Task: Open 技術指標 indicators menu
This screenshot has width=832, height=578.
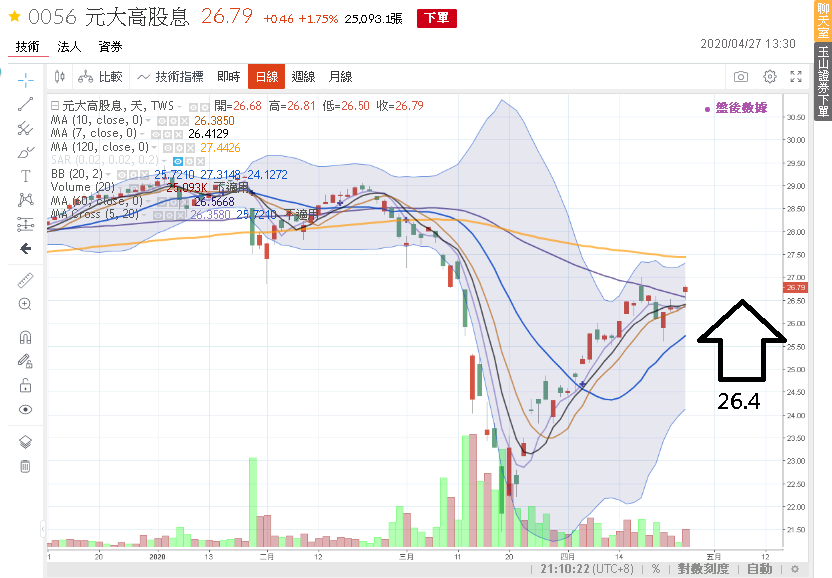Action: (171, 77)
